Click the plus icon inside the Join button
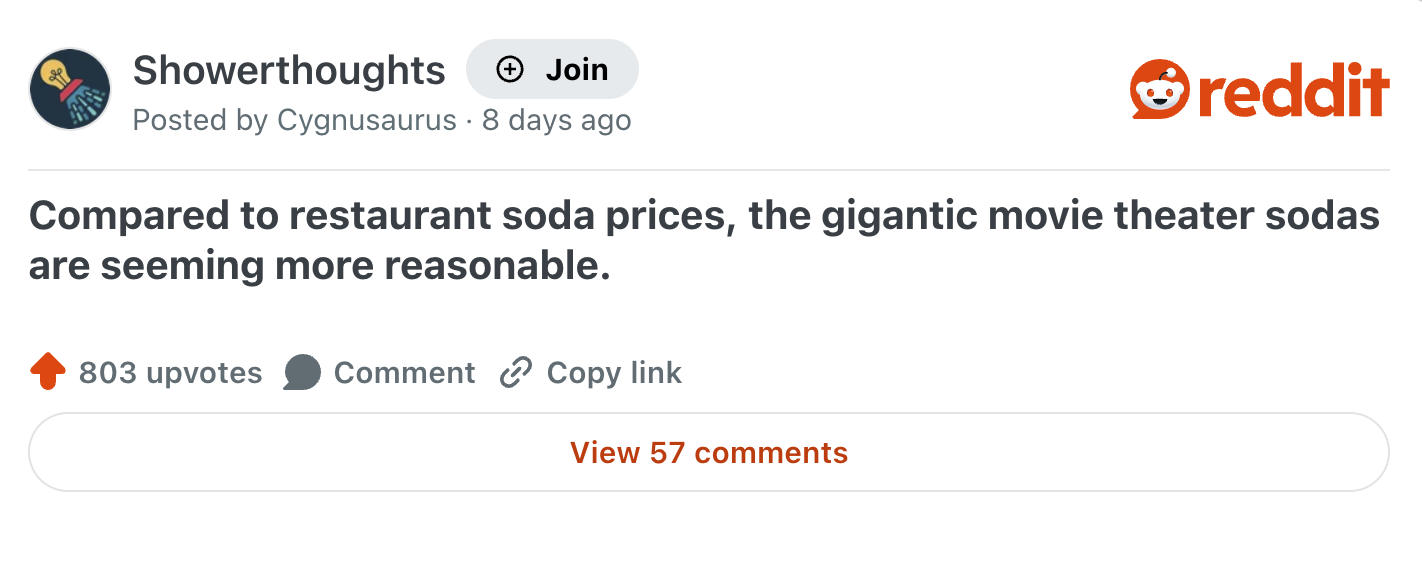This screenshot has width=1422, height=588. pos(510,69)
